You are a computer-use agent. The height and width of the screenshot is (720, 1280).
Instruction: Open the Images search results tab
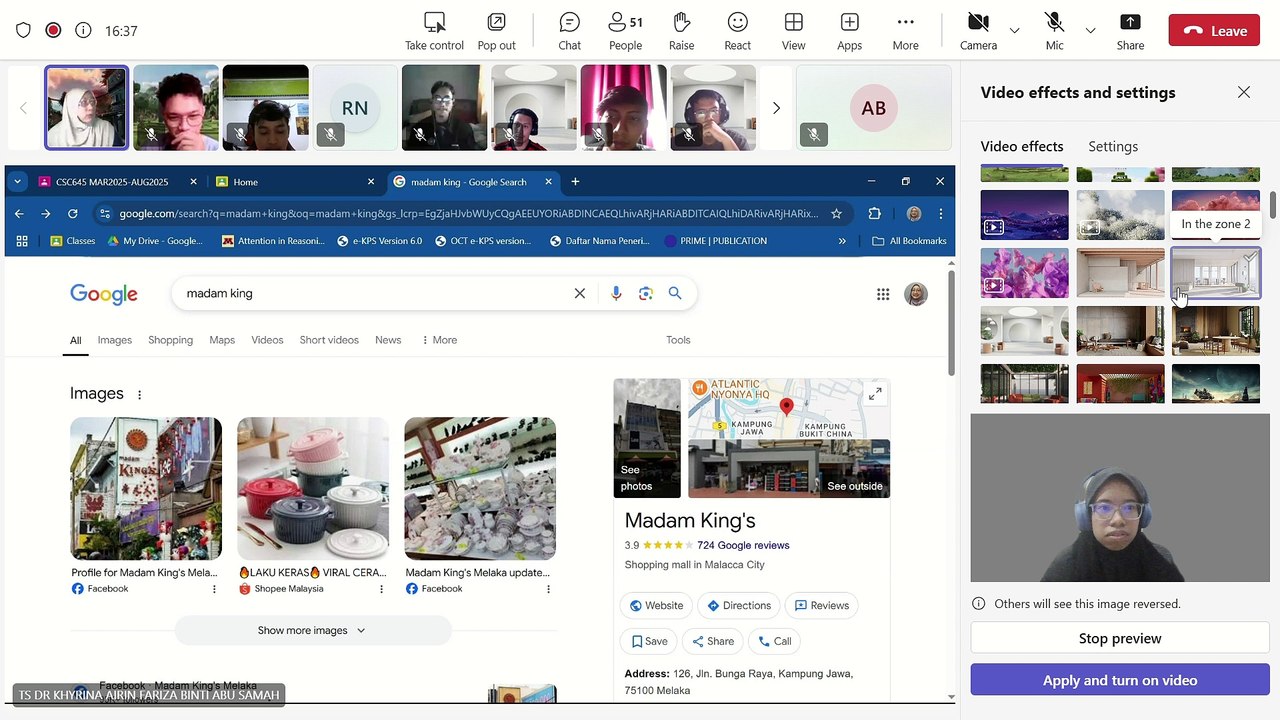pyautogui.click(x=114, y=340)
